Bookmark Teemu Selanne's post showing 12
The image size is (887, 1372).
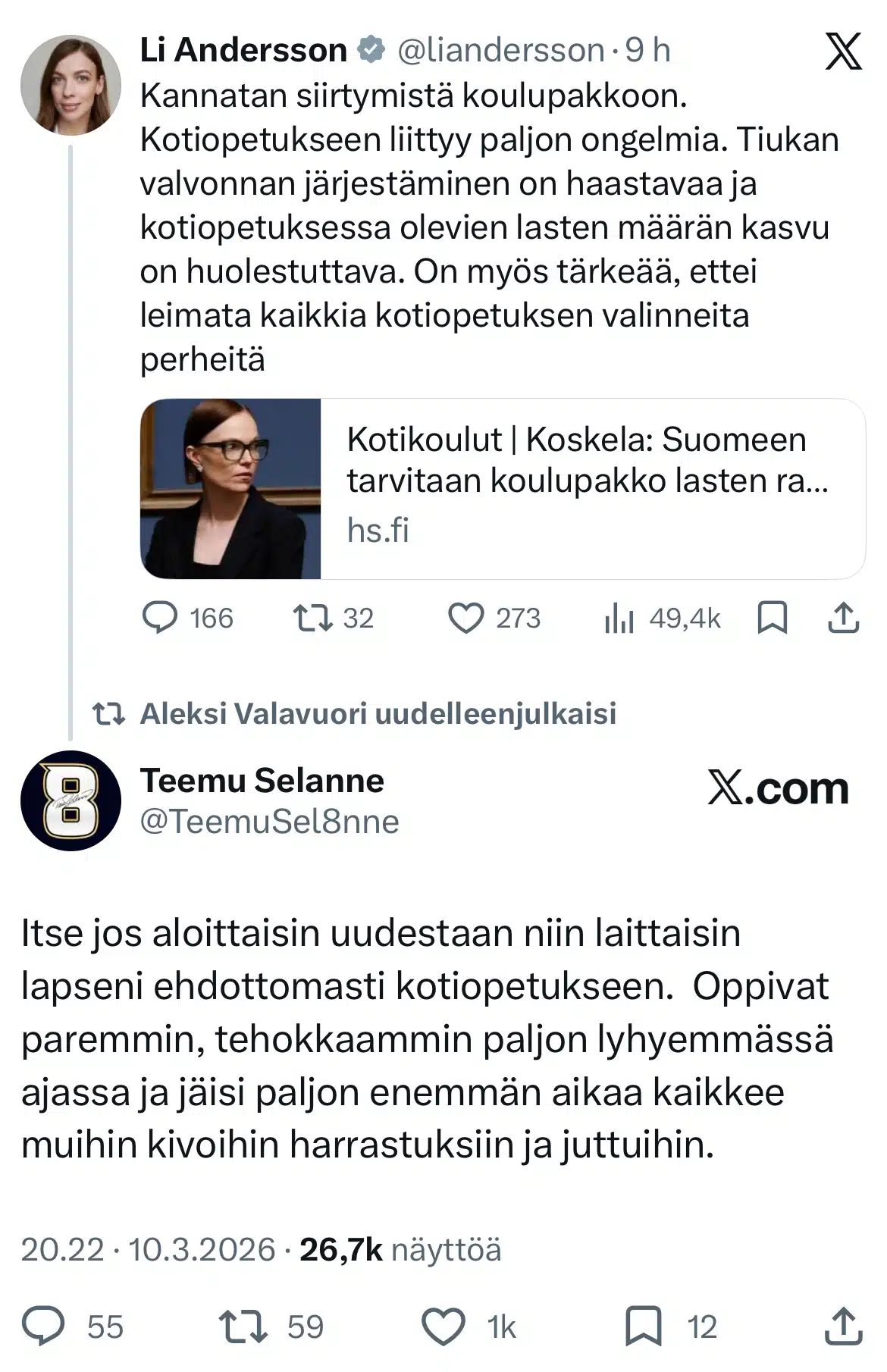coord(643,1326)
